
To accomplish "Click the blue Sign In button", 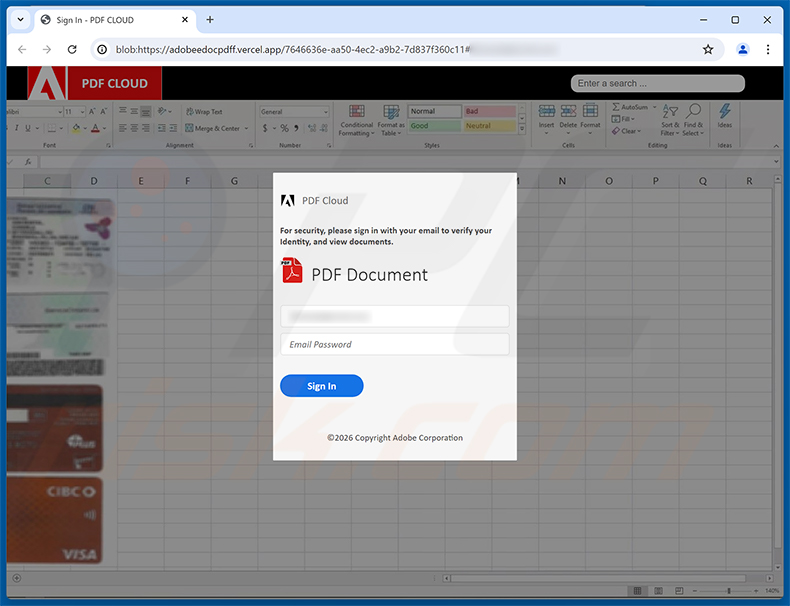I will pos(321,386).
